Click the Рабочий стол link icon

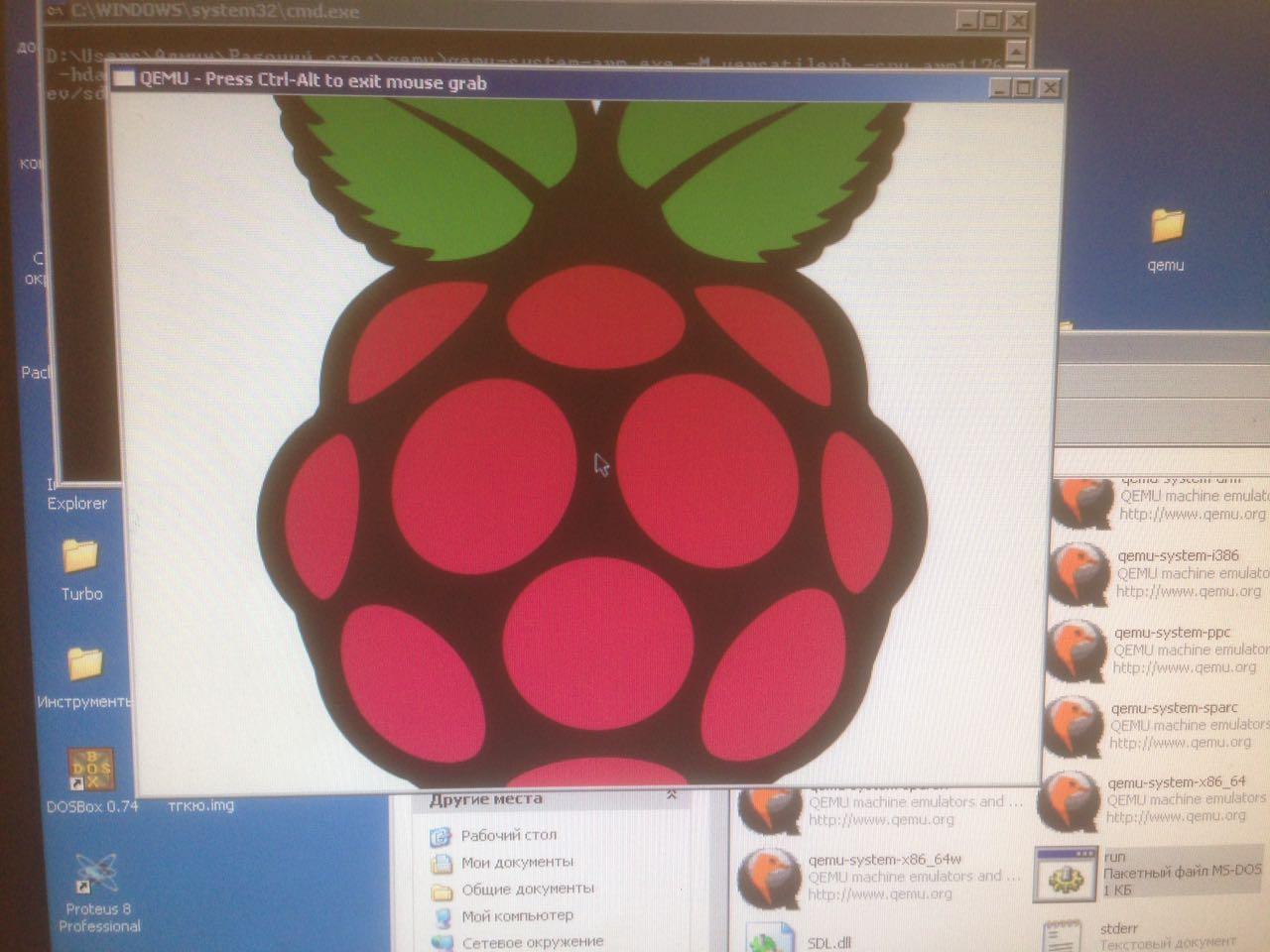click(x=441, y=836)
